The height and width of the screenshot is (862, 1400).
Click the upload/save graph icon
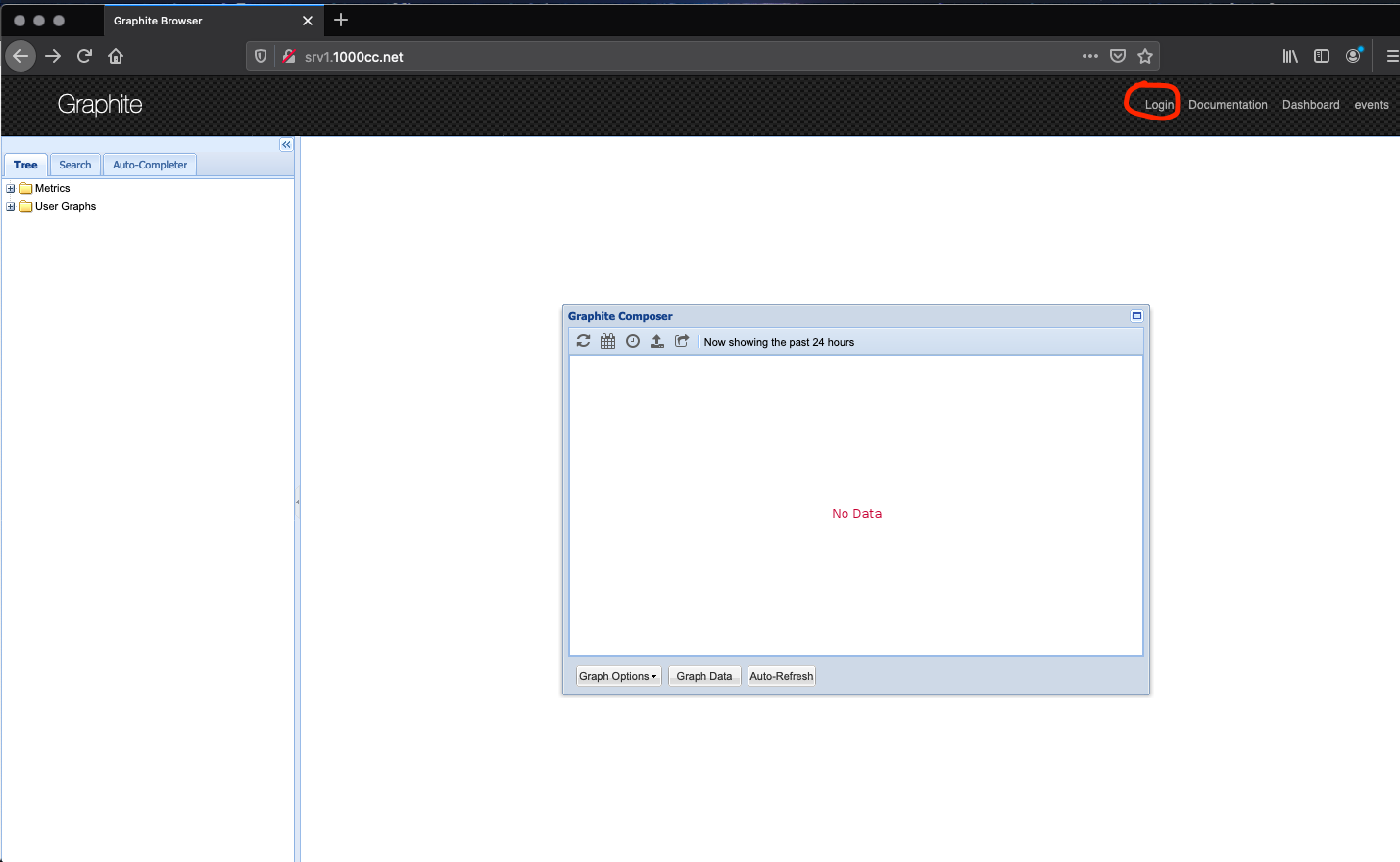pyautogui.click(x=657, y=341)
